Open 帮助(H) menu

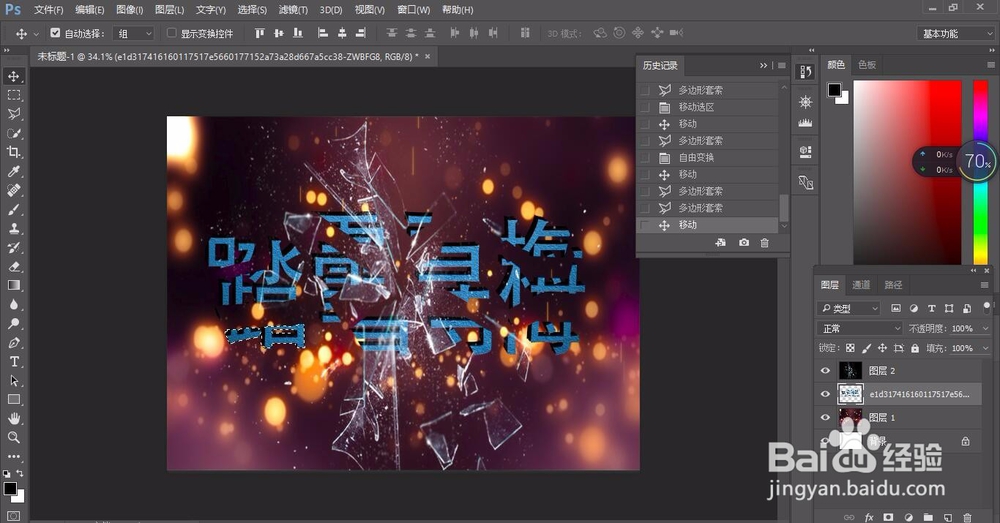coord(457,10)
